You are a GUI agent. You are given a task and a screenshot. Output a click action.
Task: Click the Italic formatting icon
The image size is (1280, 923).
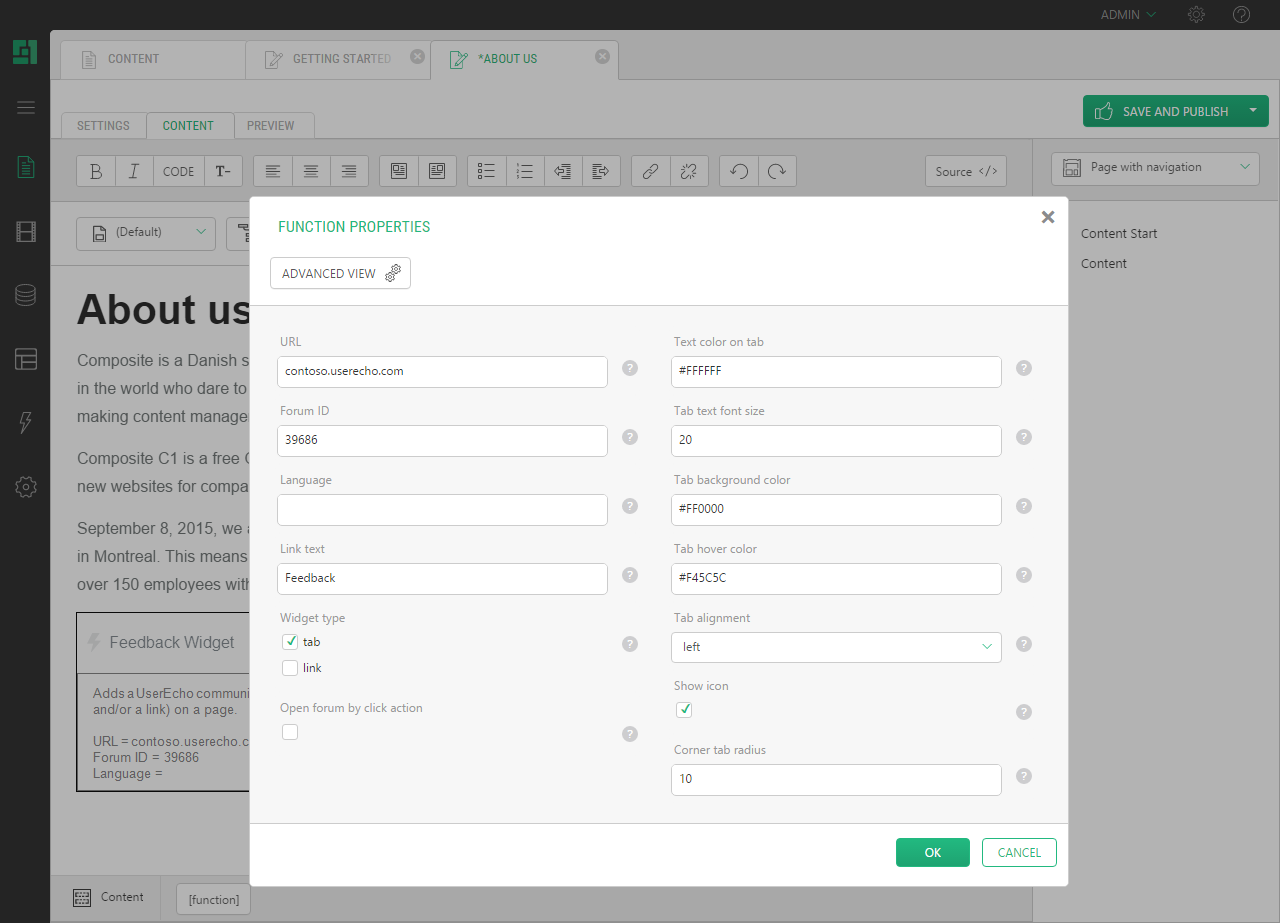point(134,171)
